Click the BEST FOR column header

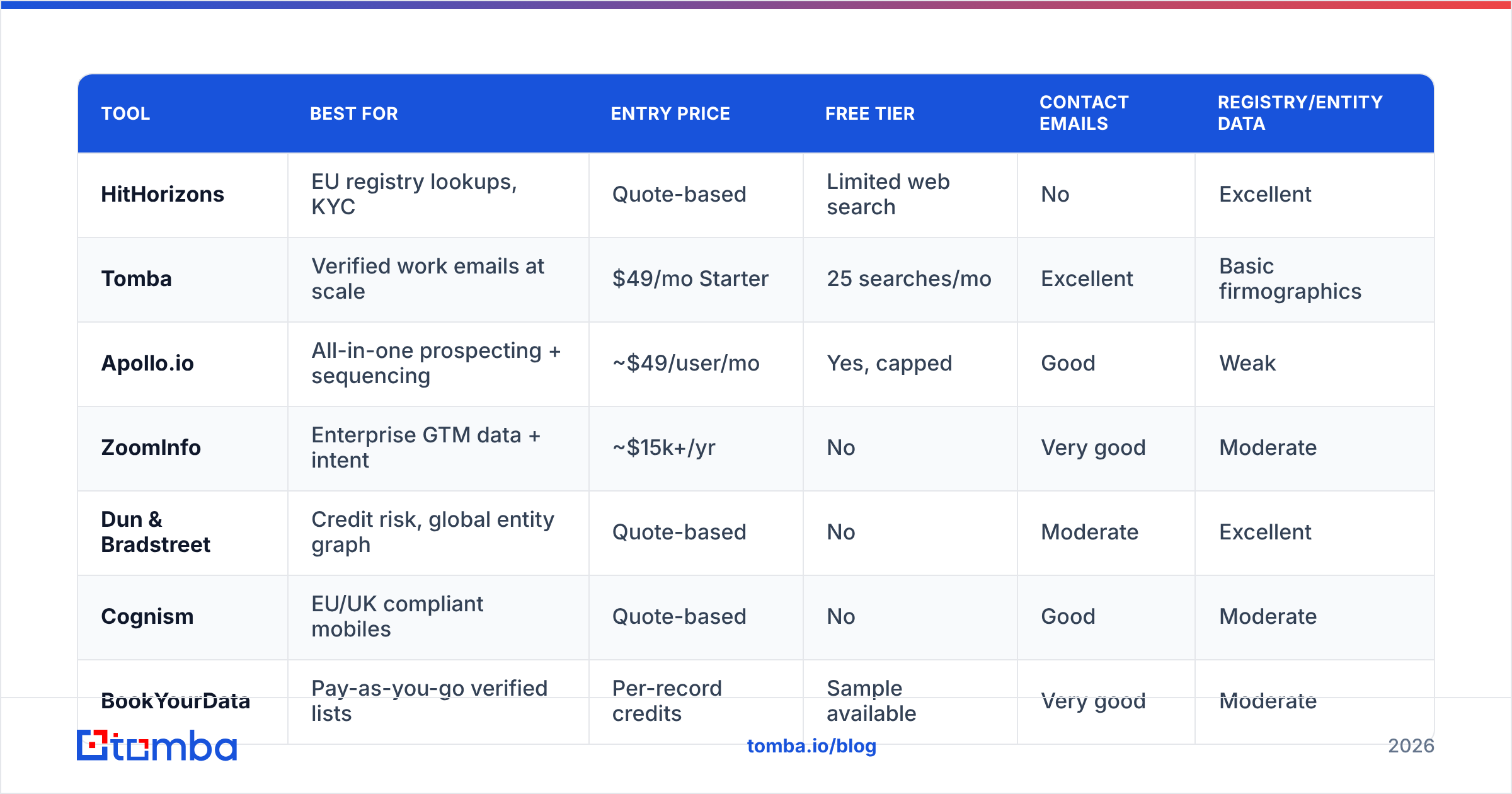point(354,113)
